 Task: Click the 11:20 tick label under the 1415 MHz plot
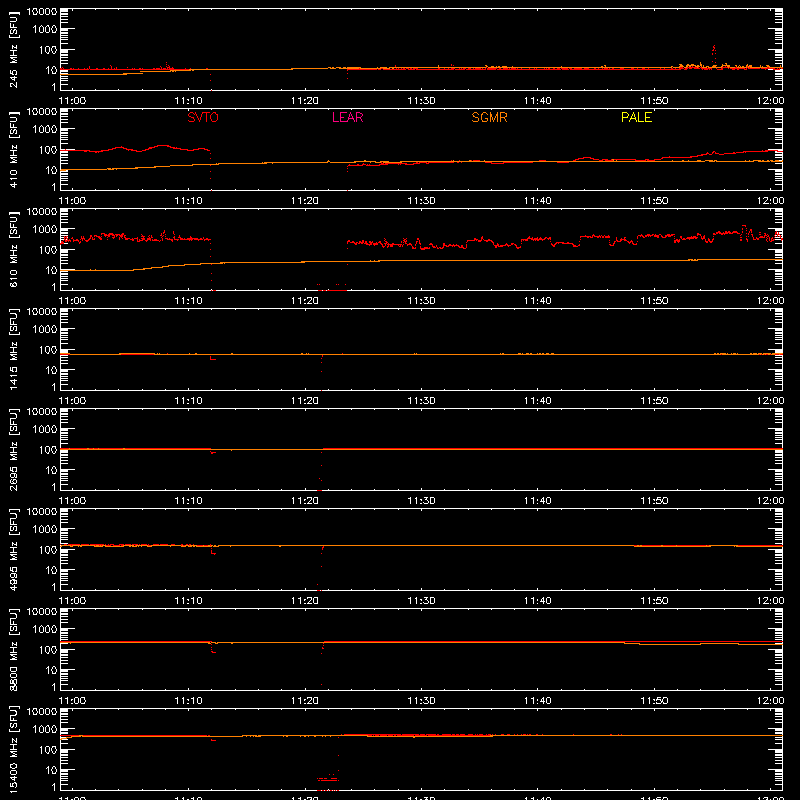[305, 401]
